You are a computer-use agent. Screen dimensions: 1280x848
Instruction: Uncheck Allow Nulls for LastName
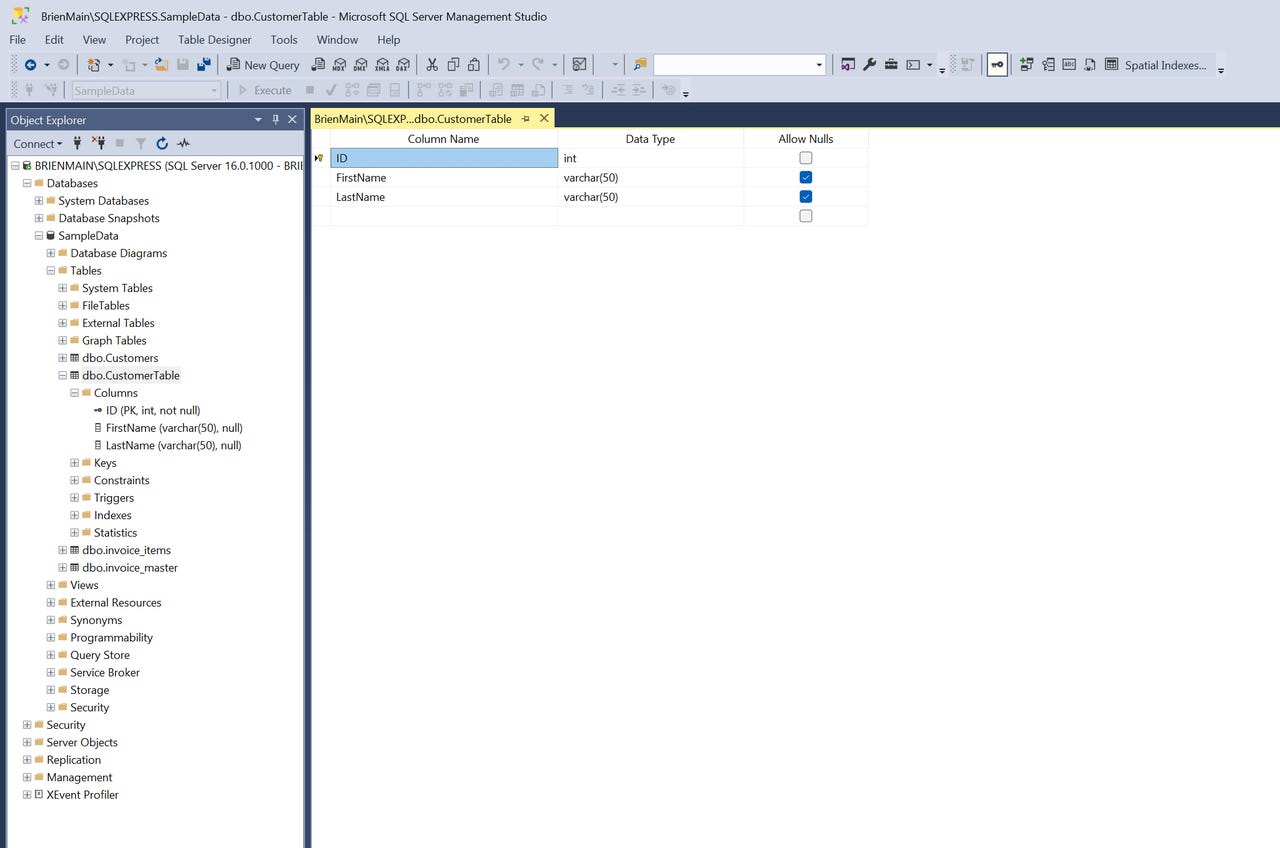coord(806,197)
